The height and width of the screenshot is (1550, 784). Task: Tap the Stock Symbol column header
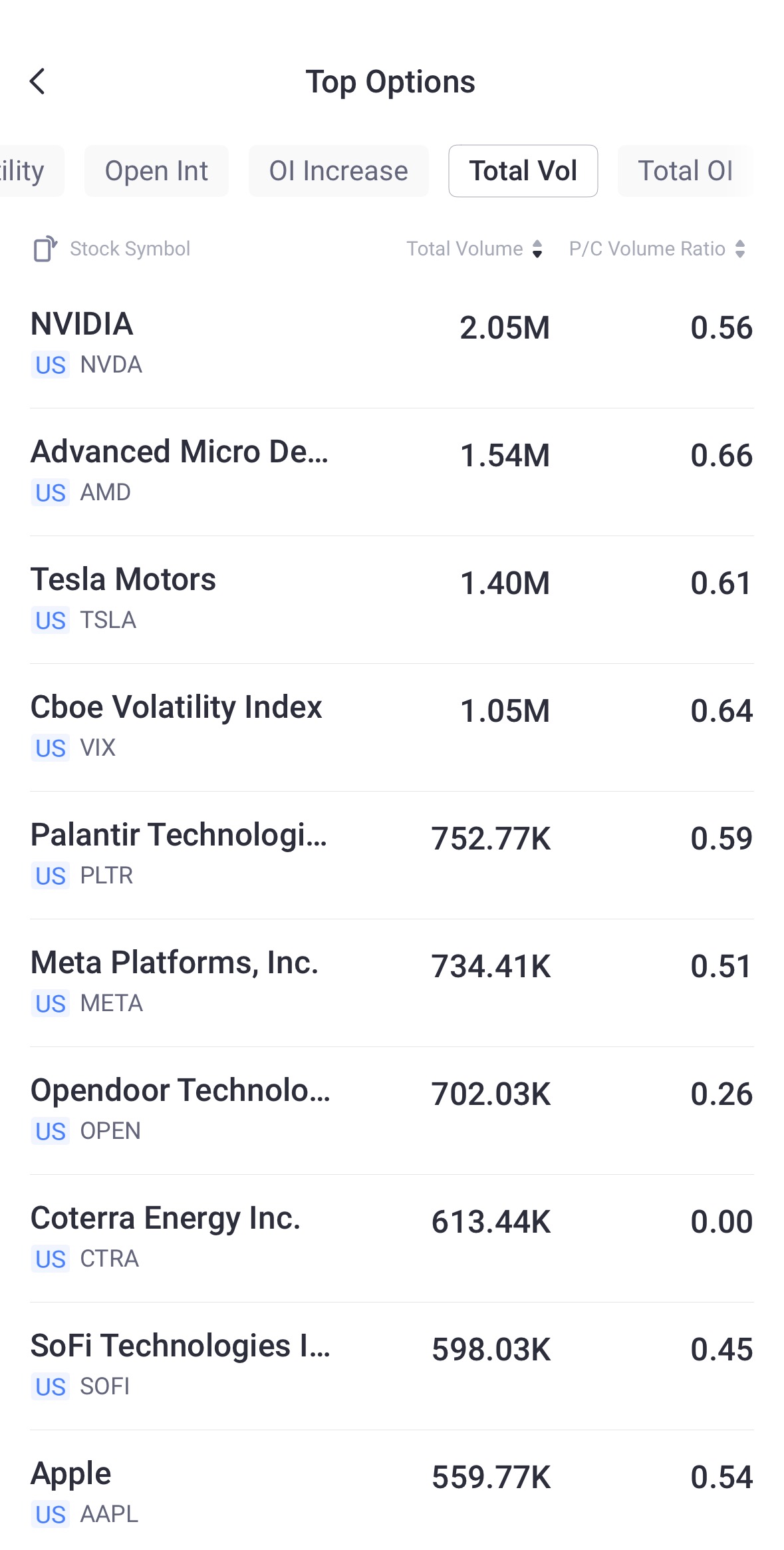(130, 249)
